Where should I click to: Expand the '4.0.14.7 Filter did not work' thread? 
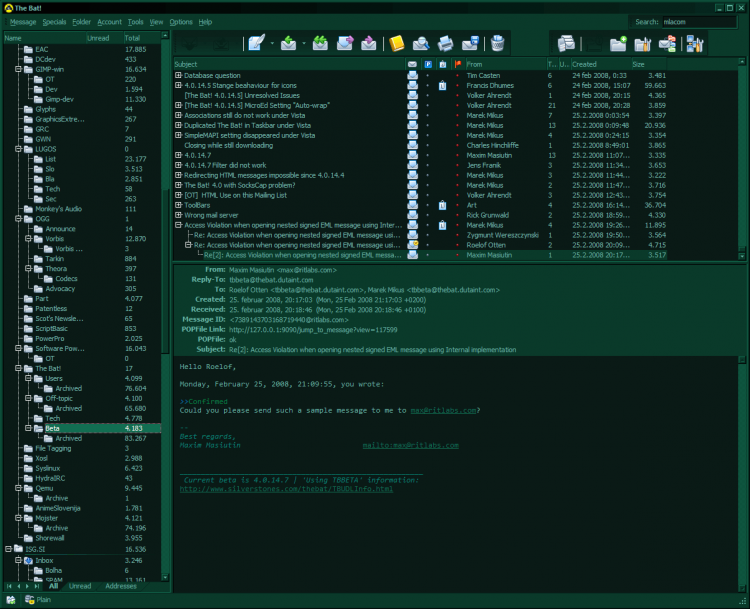pyautogui.click(x=178, y=165)
